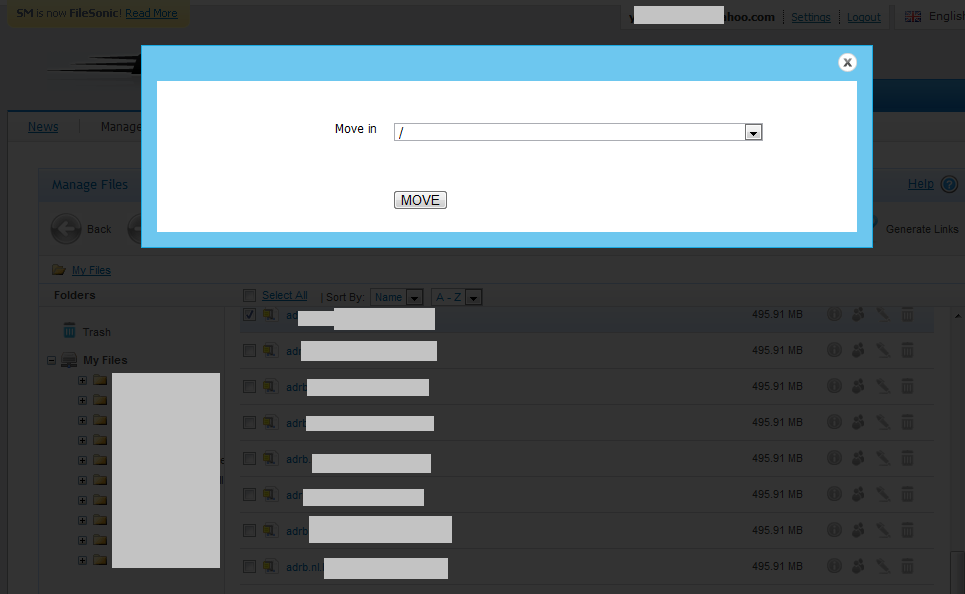965x594 pixels.
Task: Click the Select All link
Action: click(x=284, y=295)
